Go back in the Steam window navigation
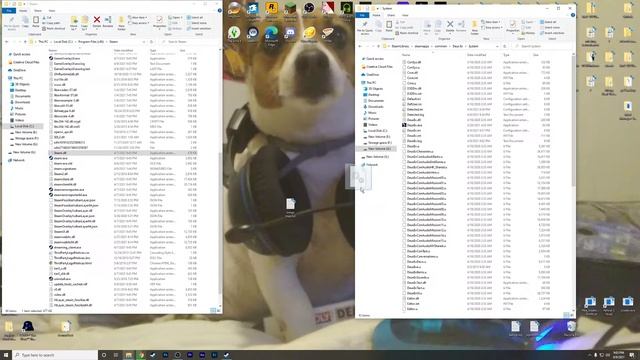Screen dimensions: 640x360 click(7, 42)
